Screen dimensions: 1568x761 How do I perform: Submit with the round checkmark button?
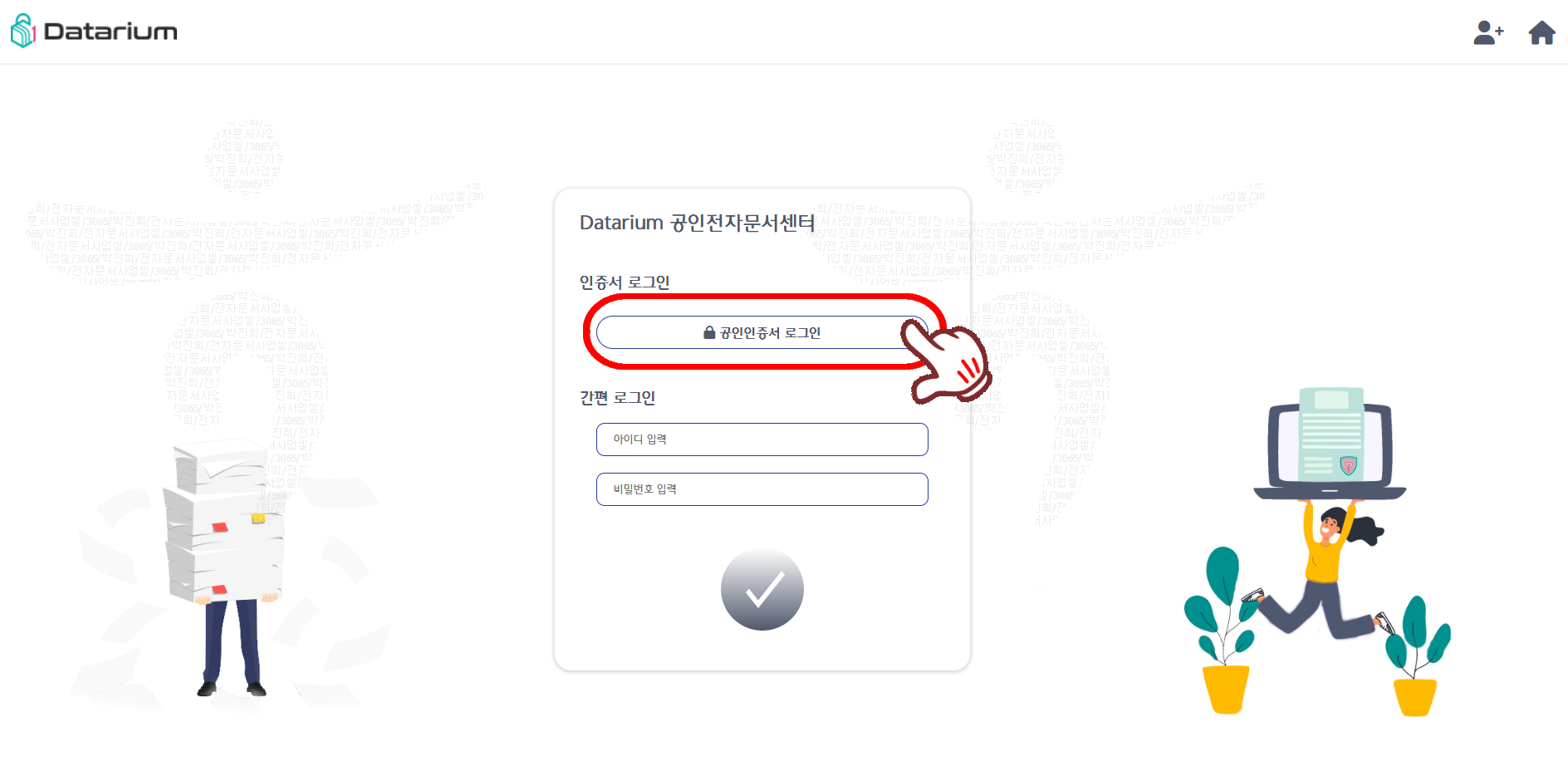pyautogui.click(x=762, y=589)
